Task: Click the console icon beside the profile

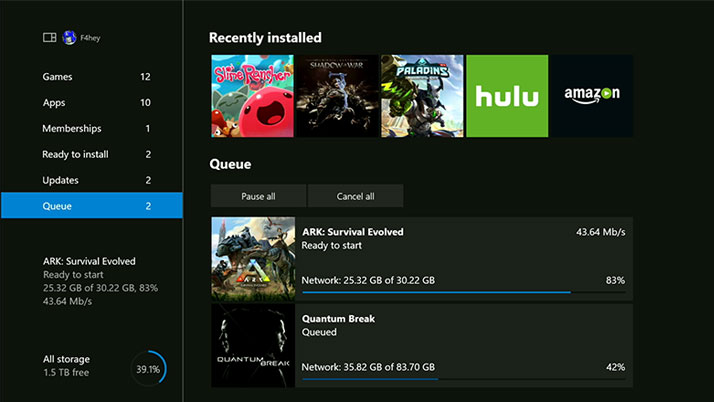Action: pos(49,38)
